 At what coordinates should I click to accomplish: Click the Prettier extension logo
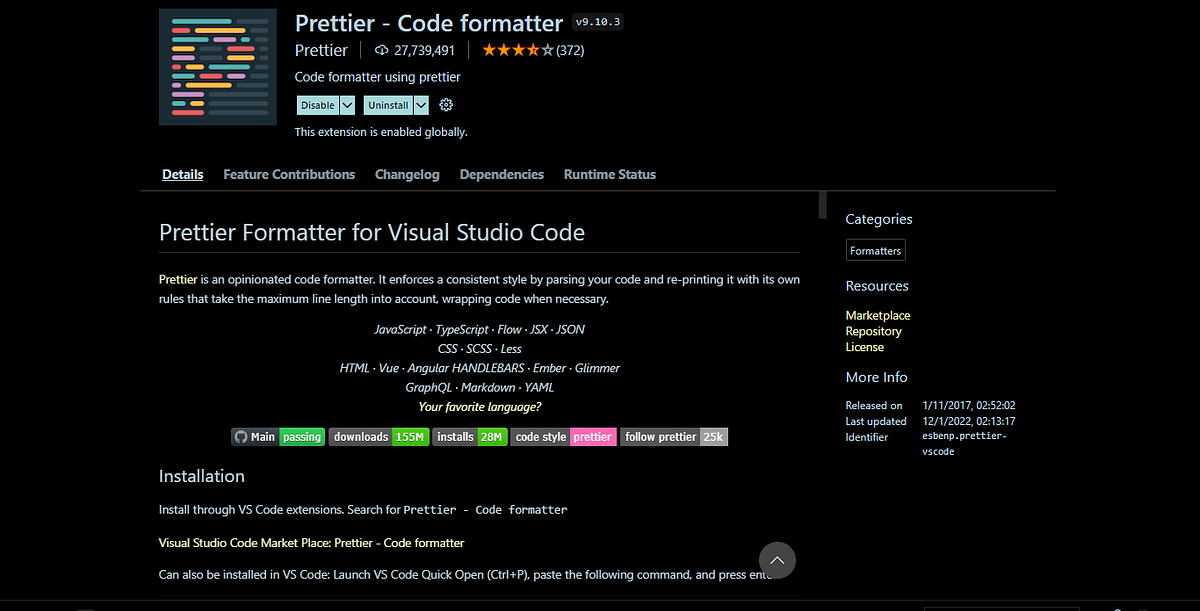pos(217,66)
